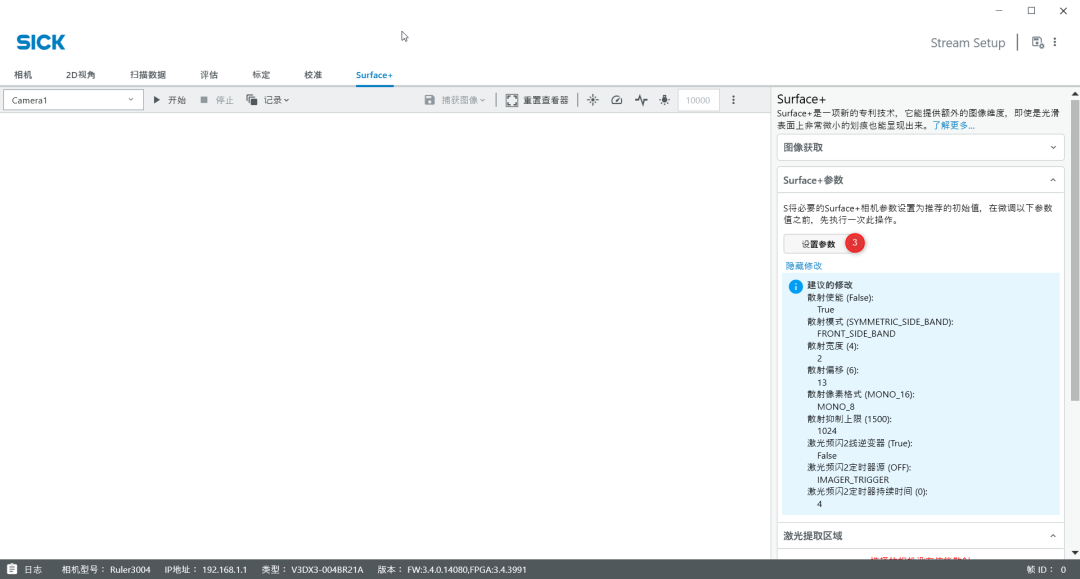Click the Record (记录) icon
The width and height of the screenshot is (1080, 579).
[x=252, y=100]
